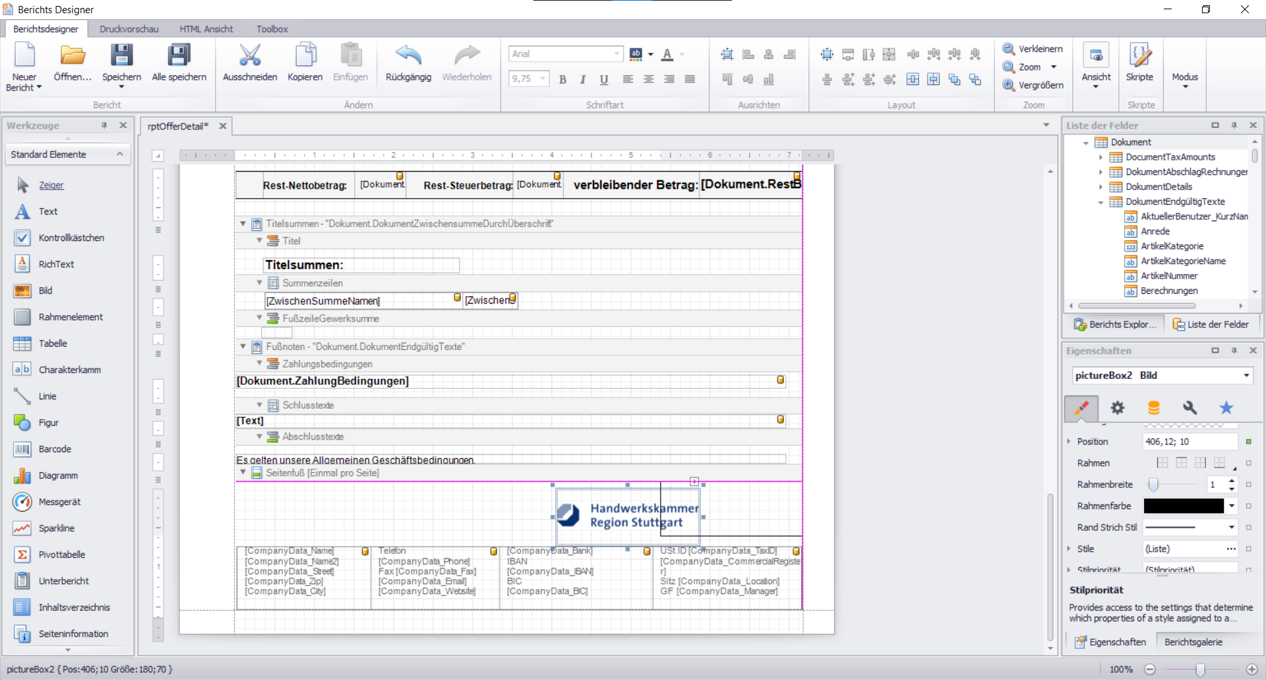Open the HTML Ansicht tab
1266x680 pixels.
point(206,29)
